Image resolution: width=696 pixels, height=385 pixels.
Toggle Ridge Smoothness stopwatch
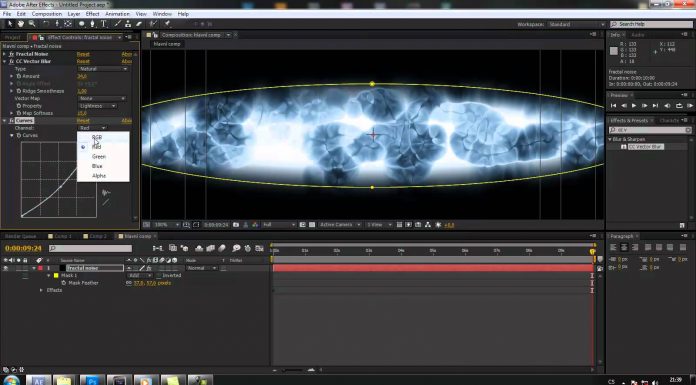tap(19, 91)
